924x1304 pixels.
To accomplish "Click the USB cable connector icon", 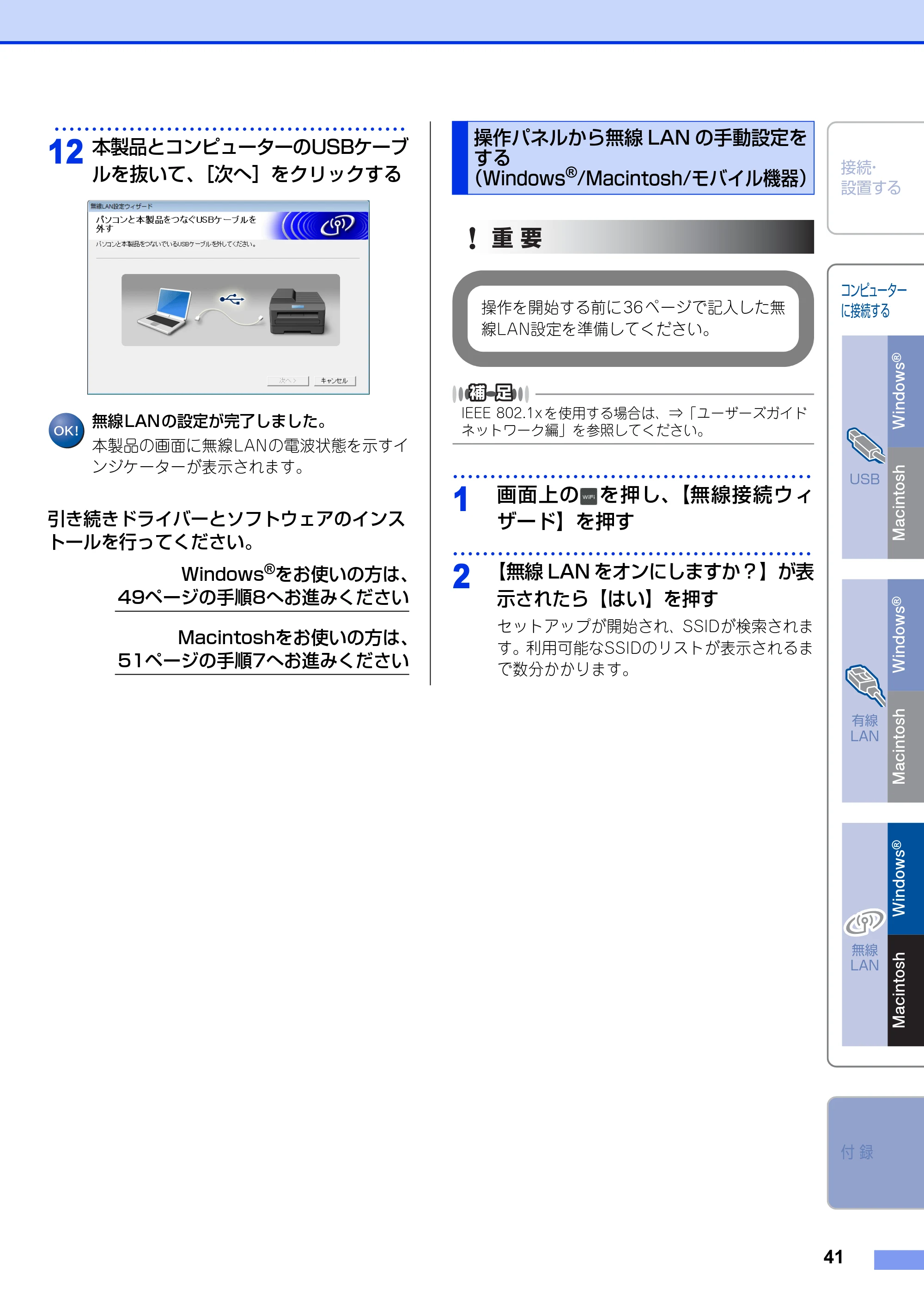I will coord(865,445).
